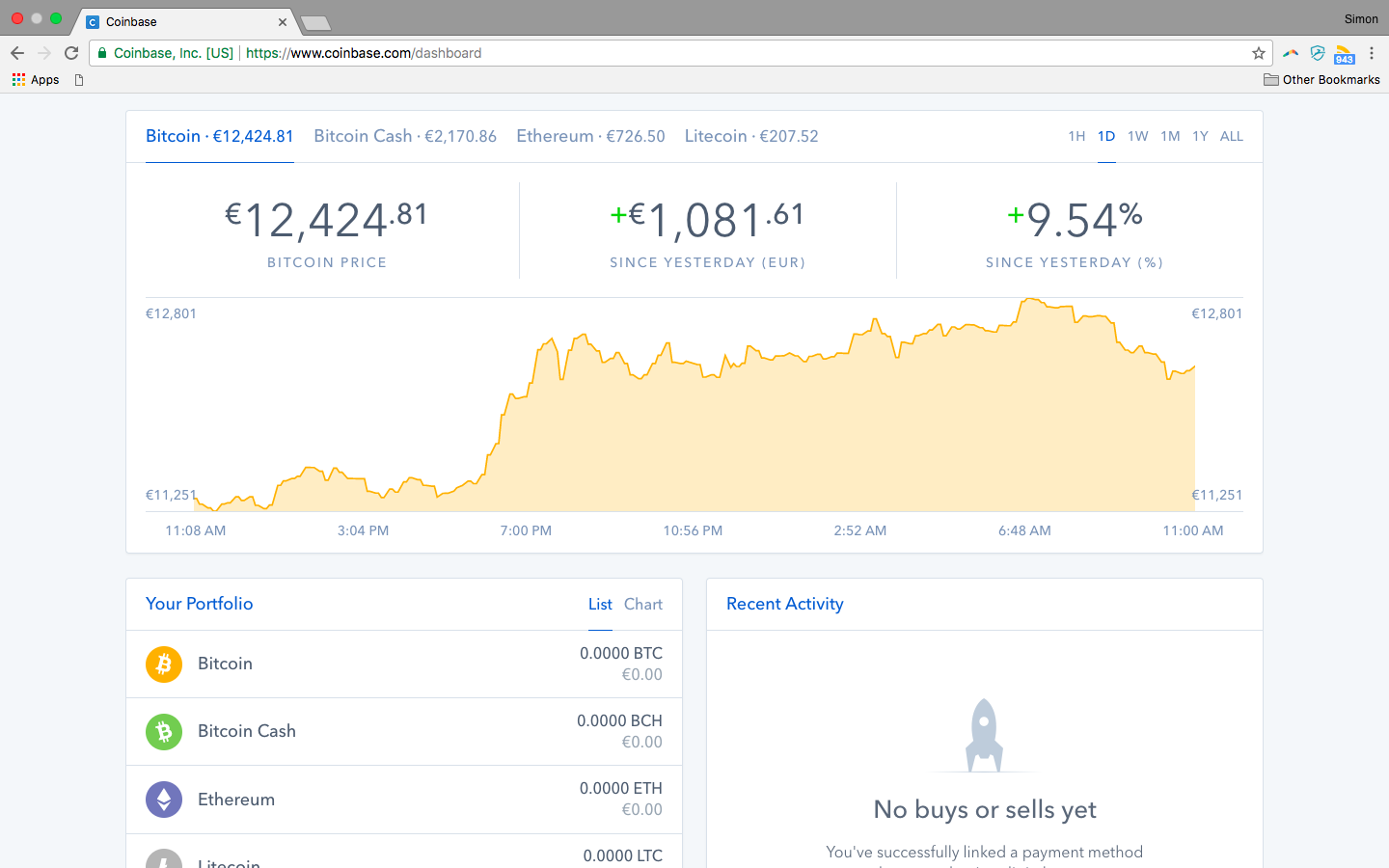Show portfolio in Chart view
Screen dimensions: 1389x868
(x=643, y=604)
